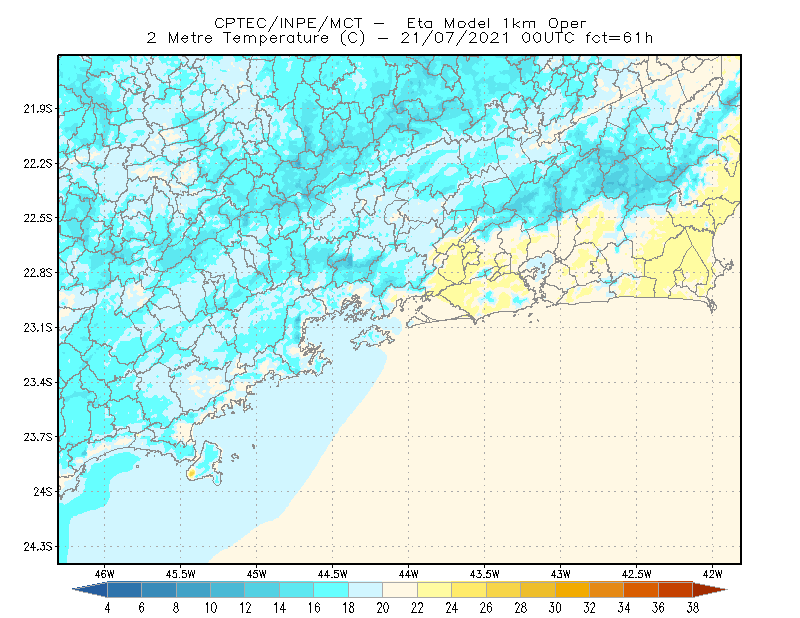This screenshot has height=618, width=800.
Task: Click the 43.5W longitude axis label
Action: coord(485,574)
